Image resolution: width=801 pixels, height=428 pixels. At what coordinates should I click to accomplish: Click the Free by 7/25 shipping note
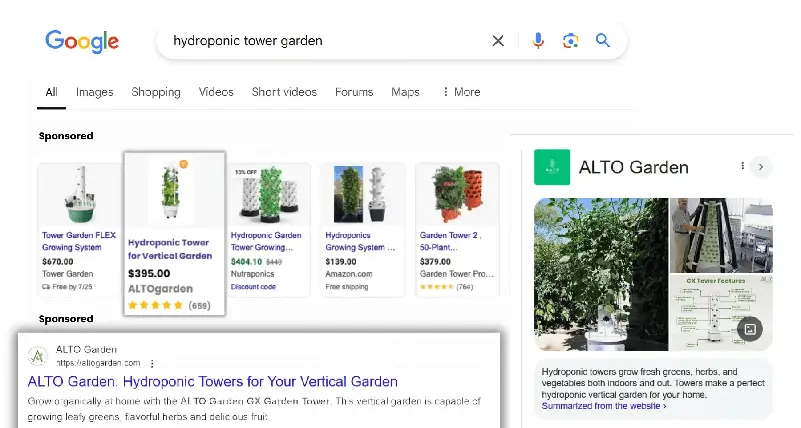pyautogui.click(x=67, y=287)
